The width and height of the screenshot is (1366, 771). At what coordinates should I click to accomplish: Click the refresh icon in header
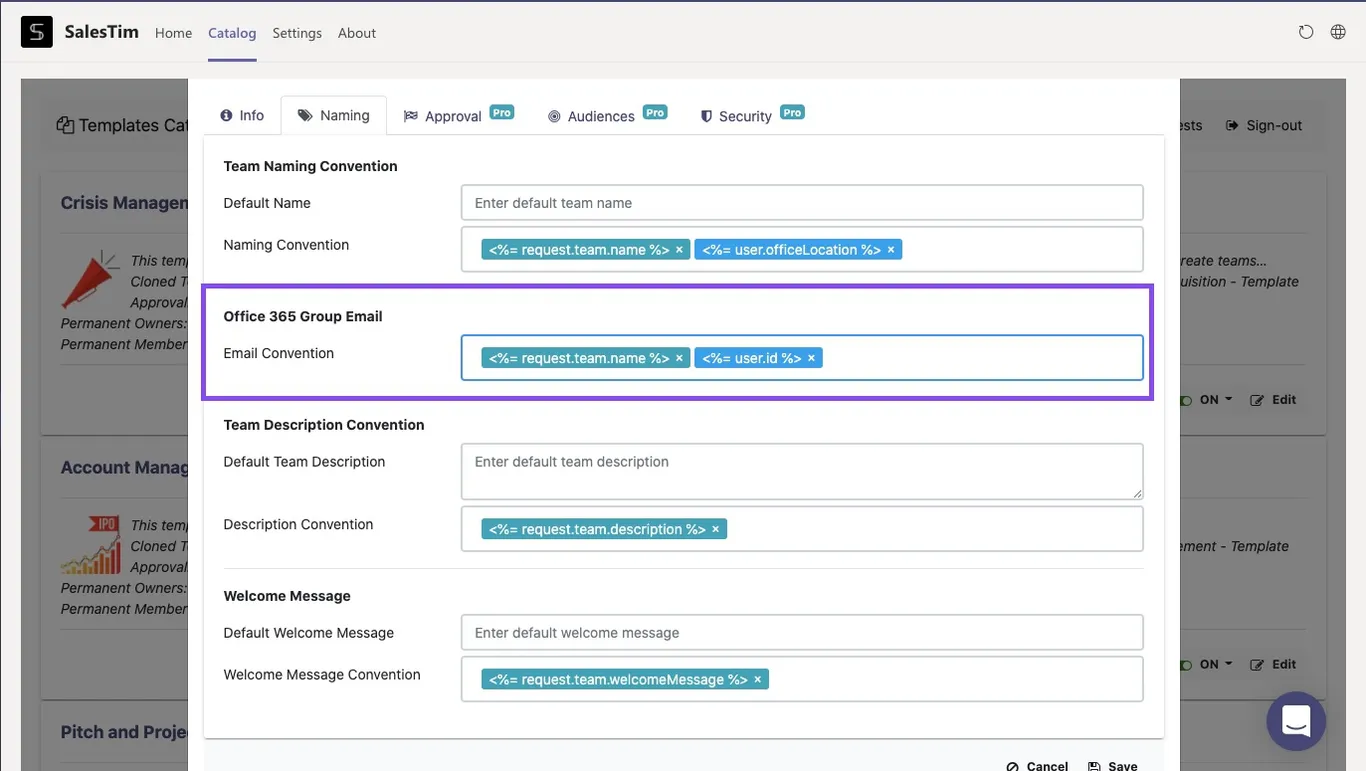[1306, 32]
